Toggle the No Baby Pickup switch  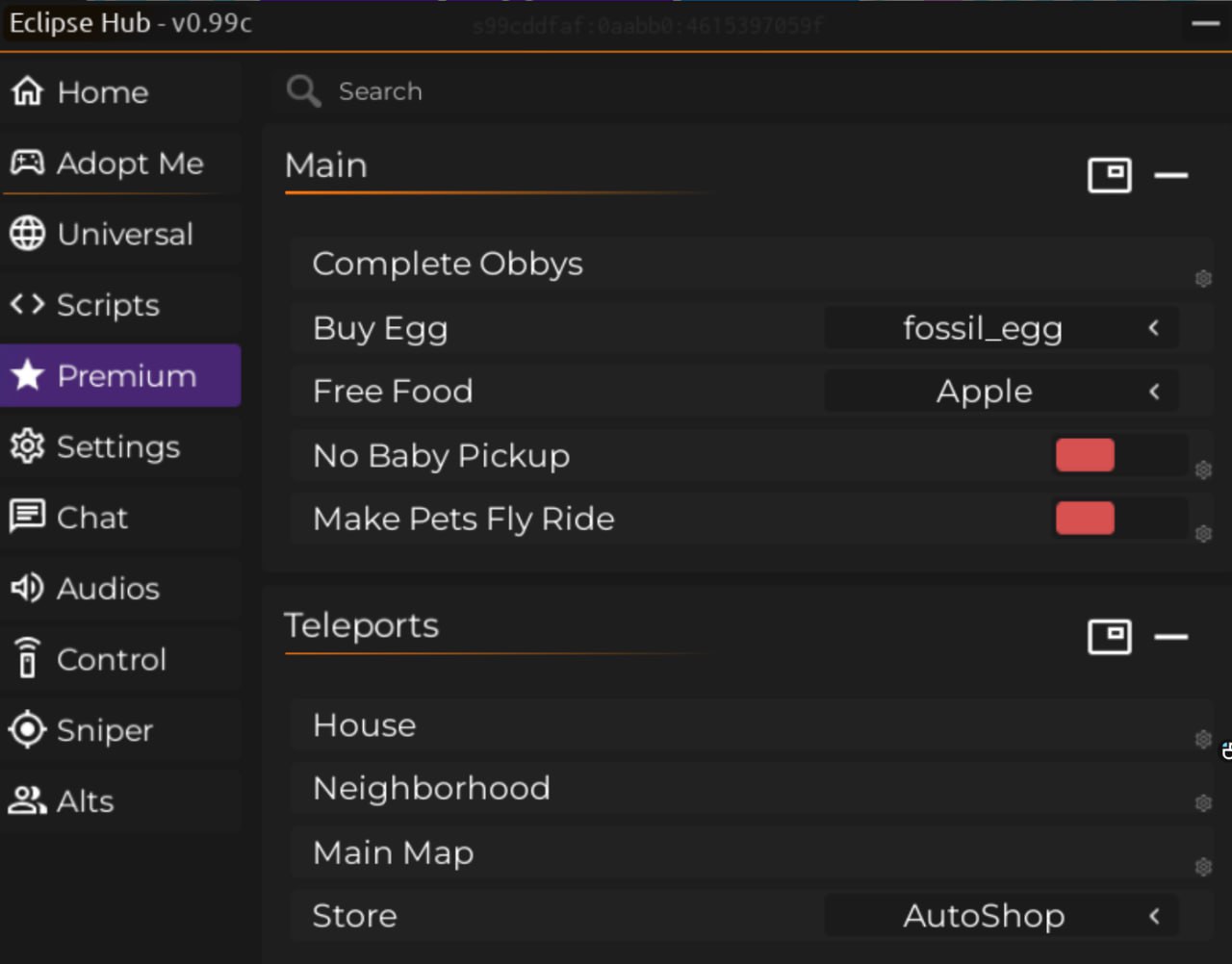click(x=1121, y=455)
